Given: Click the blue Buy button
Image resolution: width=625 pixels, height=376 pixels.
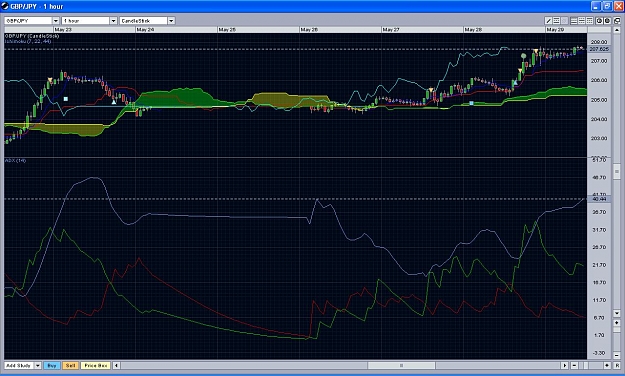Looking at the screenshot, I should click(52, 365).
